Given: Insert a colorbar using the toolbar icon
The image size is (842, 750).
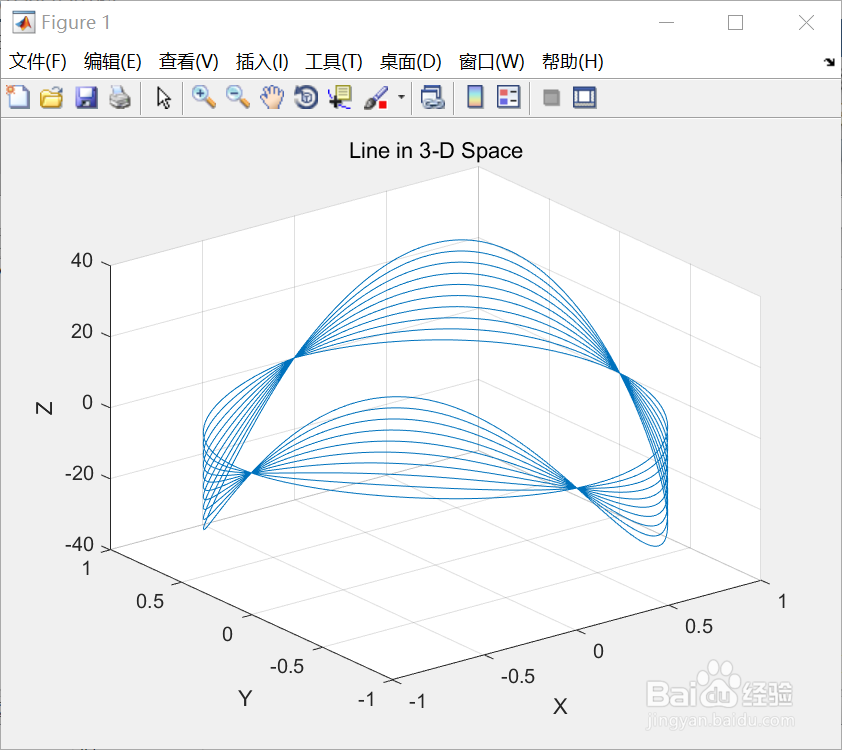Looking at the screenshot, I should point(475,98).
